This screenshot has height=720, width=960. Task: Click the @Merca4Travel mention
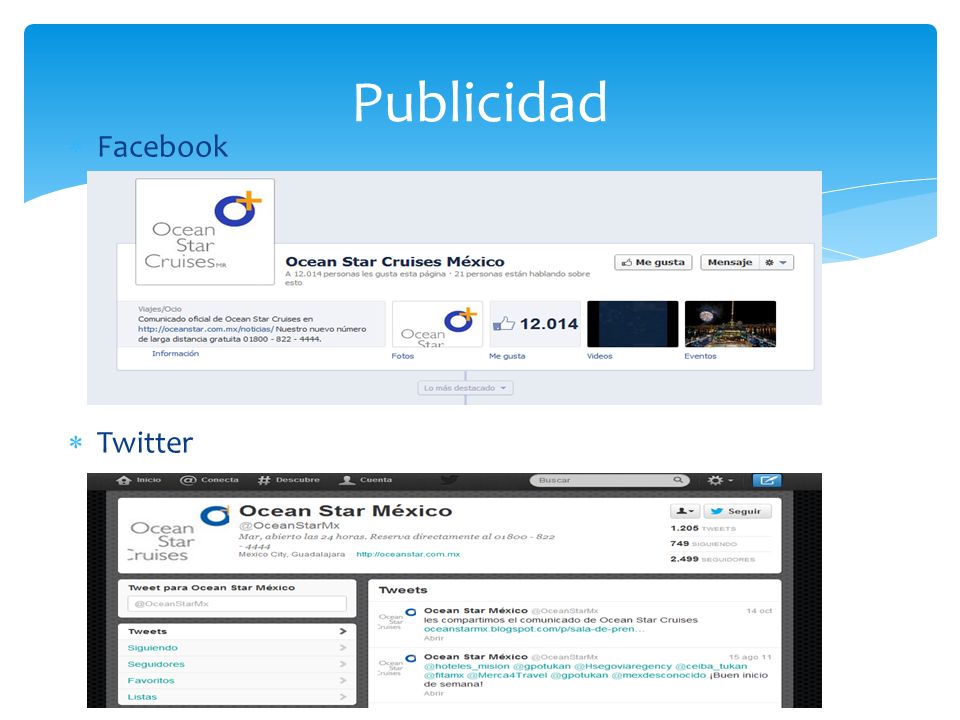point(507,675)
